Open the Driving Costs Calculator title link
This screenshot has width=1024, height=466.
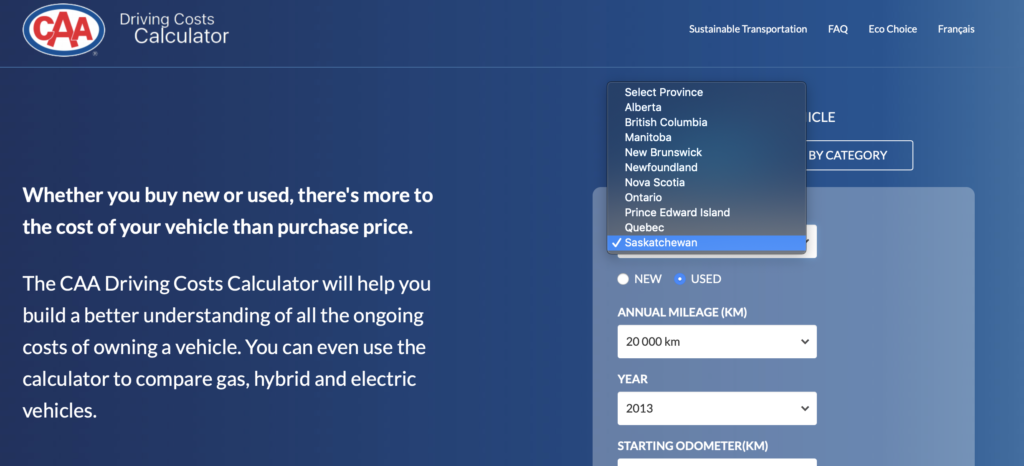point(174,29)
